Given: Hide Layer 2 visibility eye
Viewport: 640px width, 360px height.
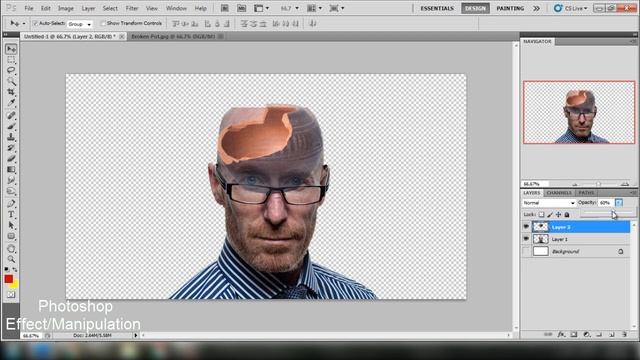Looking at the screenshot, I should click(x=526, y=227).
